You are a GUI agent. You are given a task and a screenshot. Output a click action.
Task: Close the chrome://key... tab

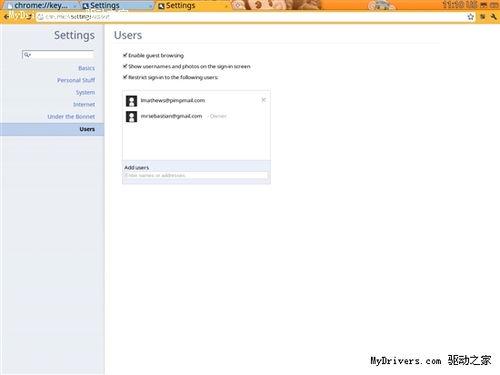[74, 6]
